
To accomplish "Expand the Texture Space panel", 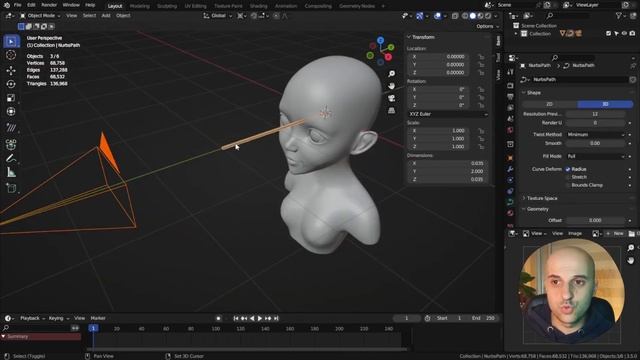I will tap(542, 198).
